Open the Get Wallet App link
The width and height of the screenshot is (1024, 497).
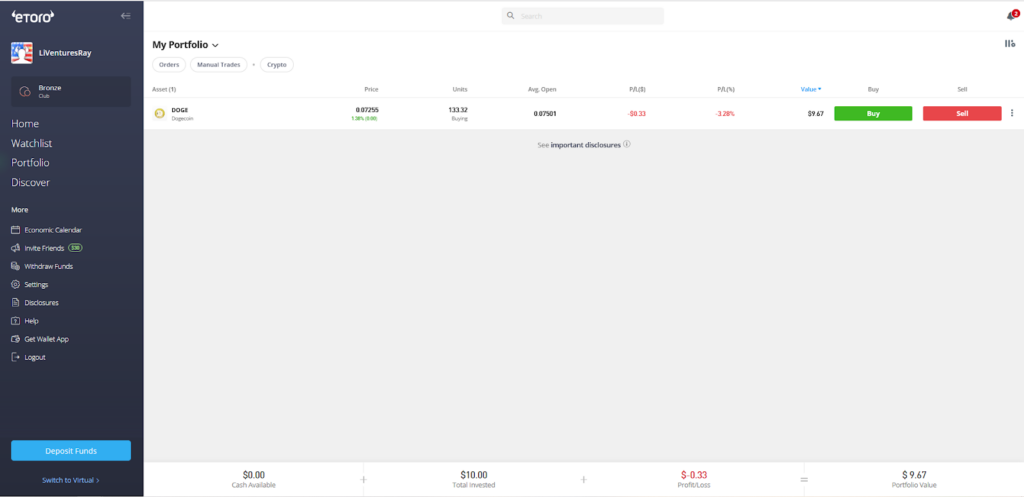pos(46,340)
